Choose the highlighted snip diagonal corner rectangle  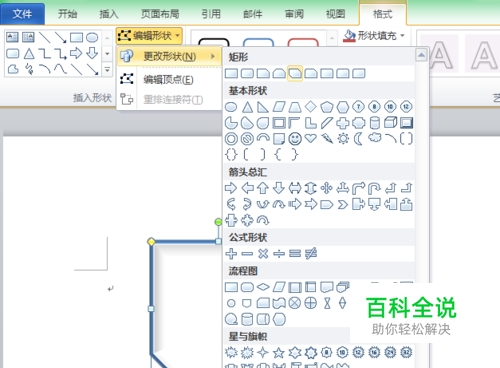click(x=295, y=73)
